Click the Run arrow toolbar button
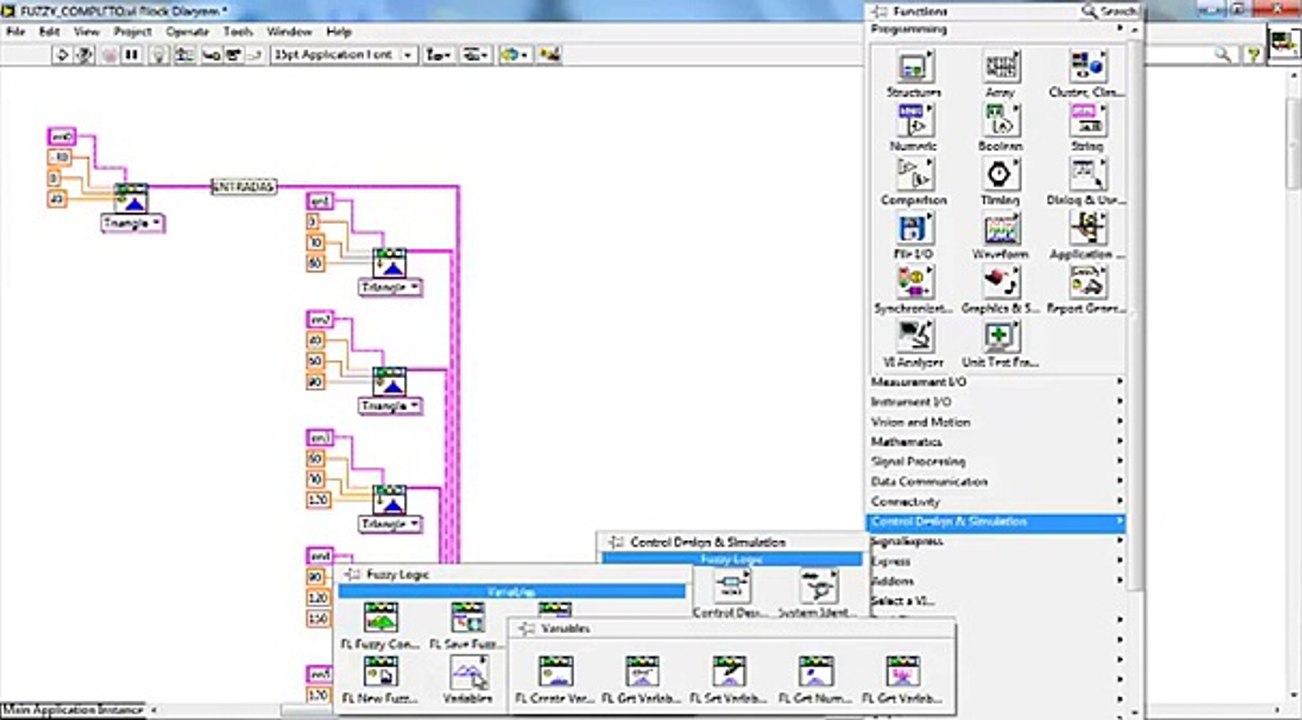Image resolution: width=1302 pixels, height=720 pixels. [63, 56]
